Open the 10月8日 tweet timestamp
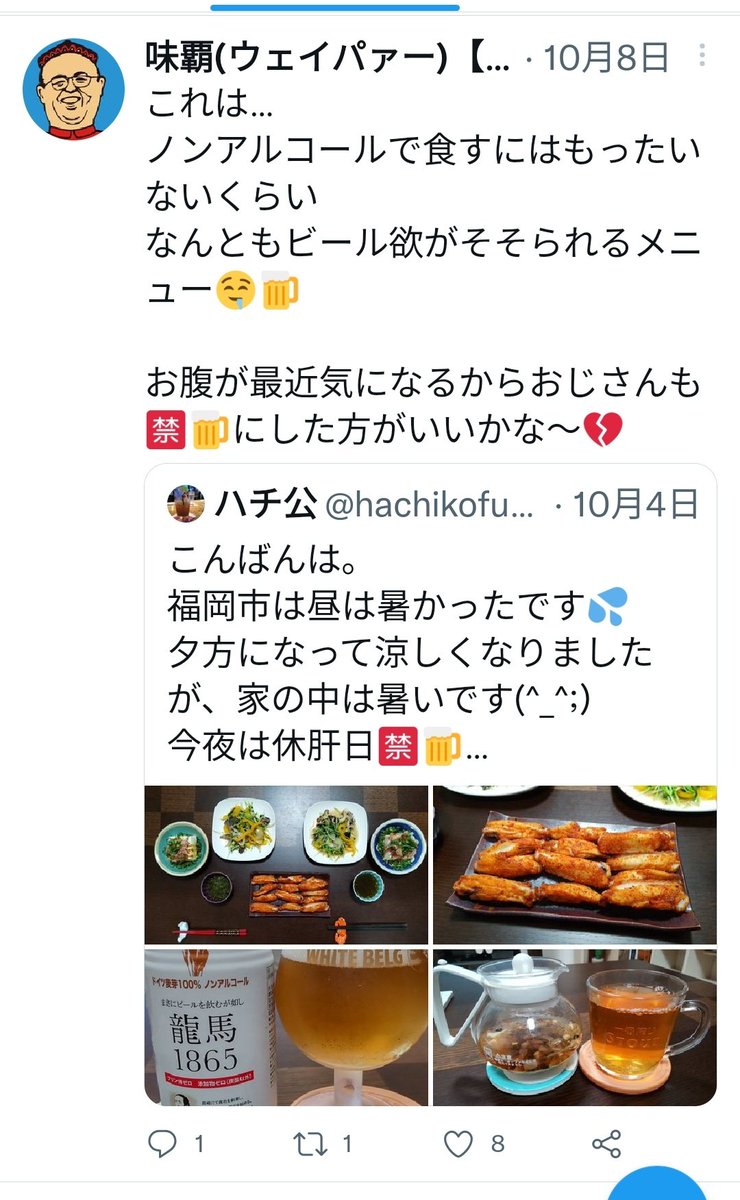740x1200 pixels. pos(605,58)
